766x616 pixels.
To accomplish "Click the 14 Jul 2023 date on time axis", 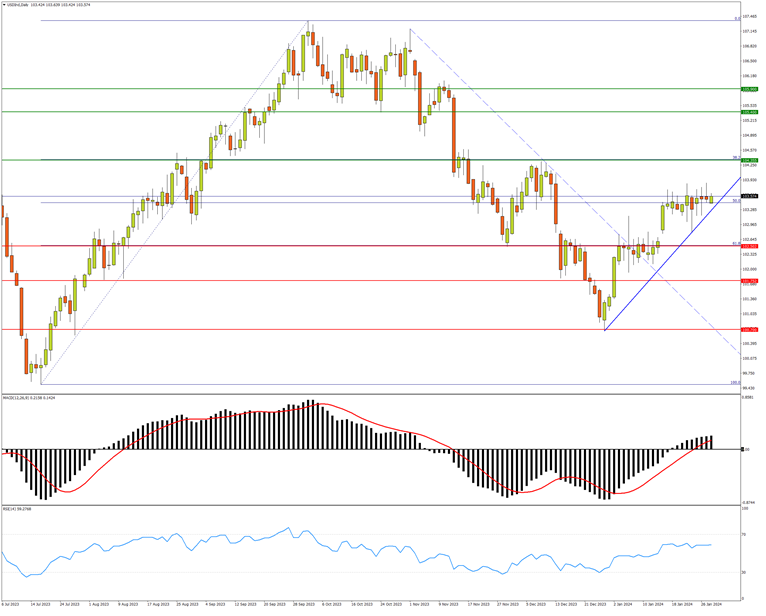I will (41, 605).
